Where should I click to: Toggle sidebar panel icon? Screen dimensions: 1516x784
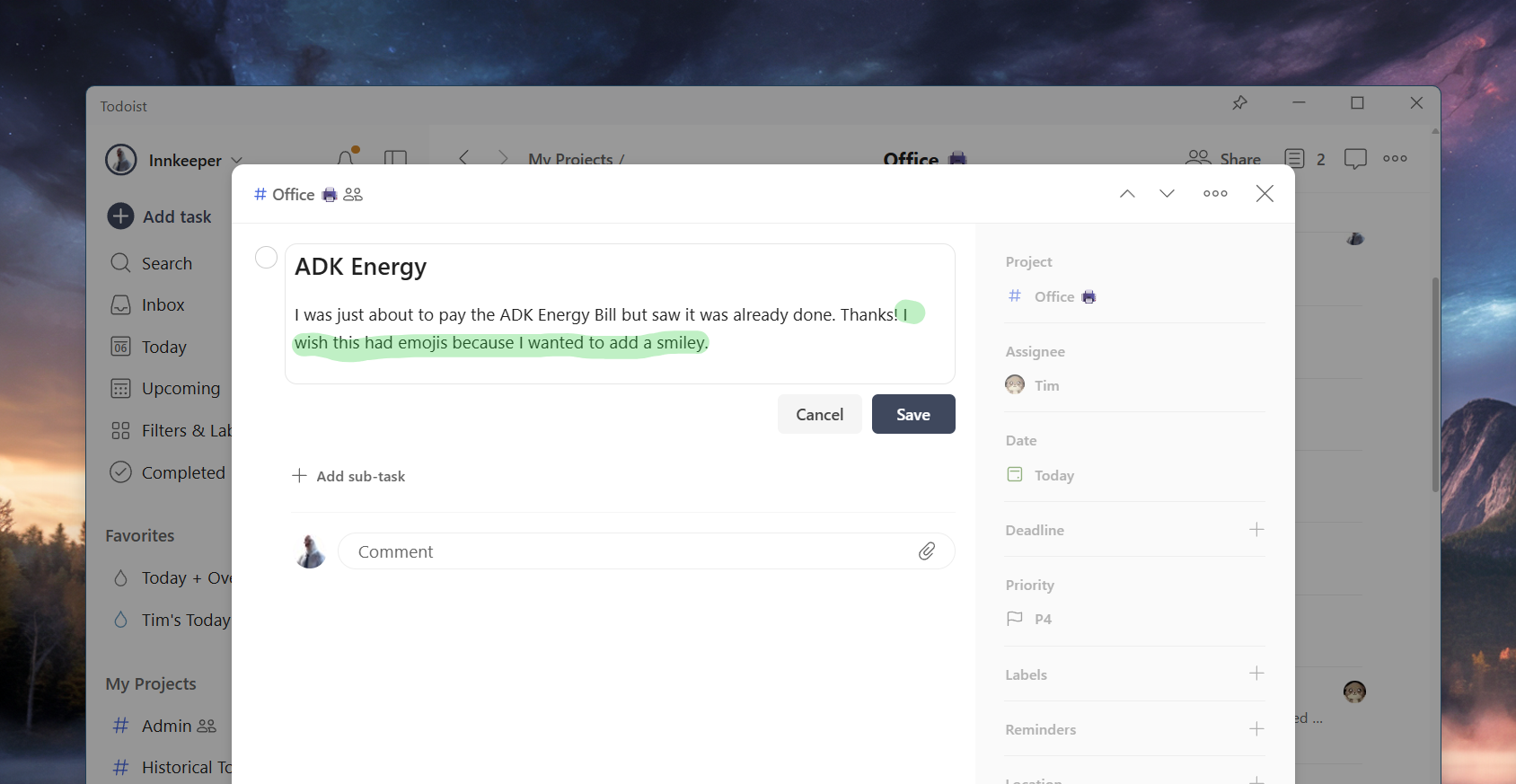395,158
